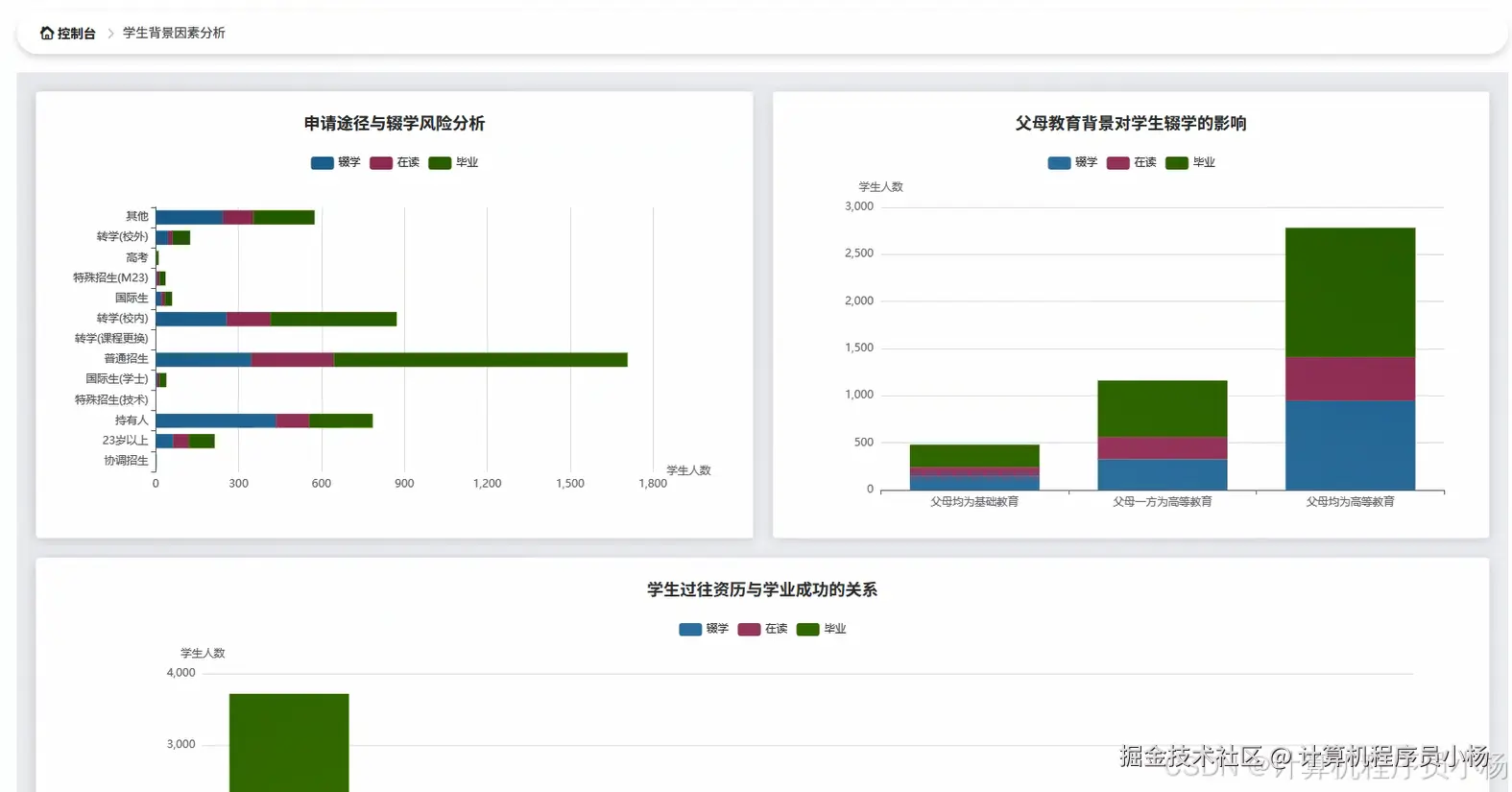Click the 2,500 y-axis value

tap(859, 253)
